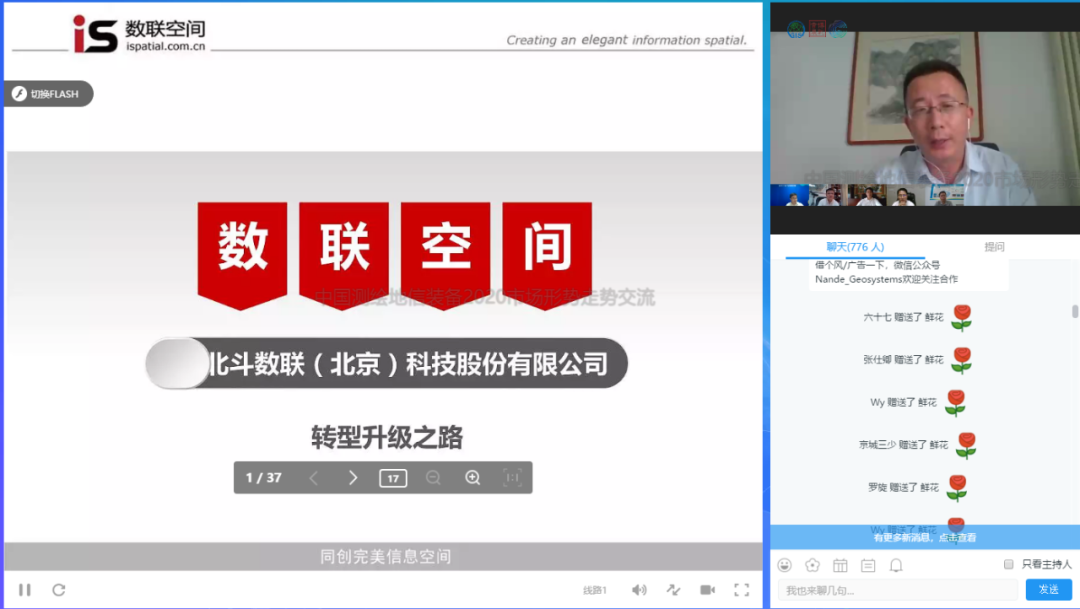Viewport: 1080px width, 609px height.
Task: Click the notification bell icon in chat
Action: point(896,565)
